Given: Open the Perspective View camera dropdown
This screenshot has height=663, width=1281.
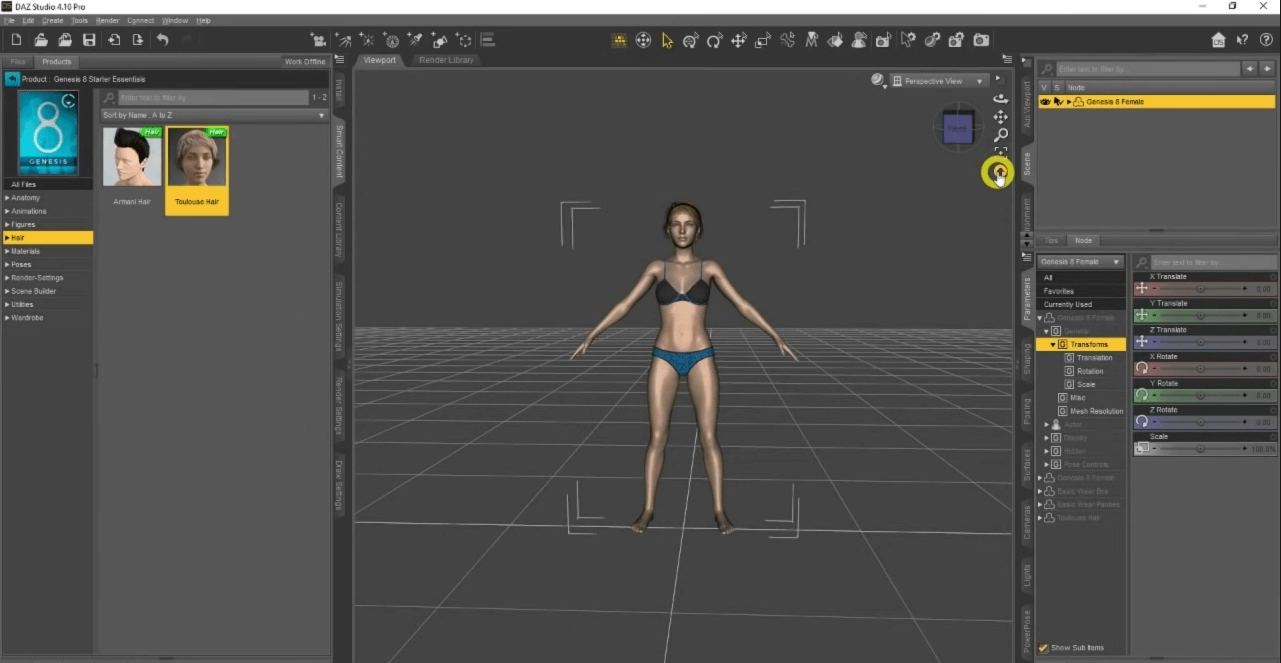Looking at the screenshot, I should coord(939,81).
